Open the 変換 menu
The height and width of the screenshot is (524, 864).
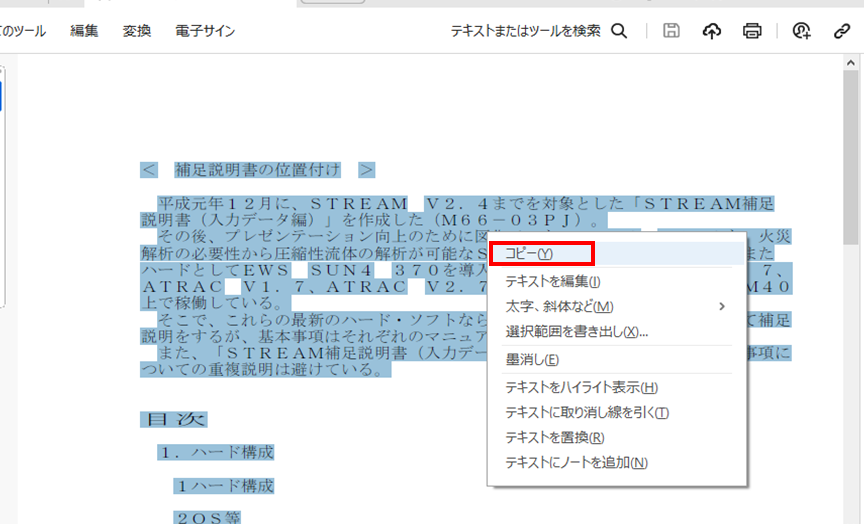[x=137, y=31]
